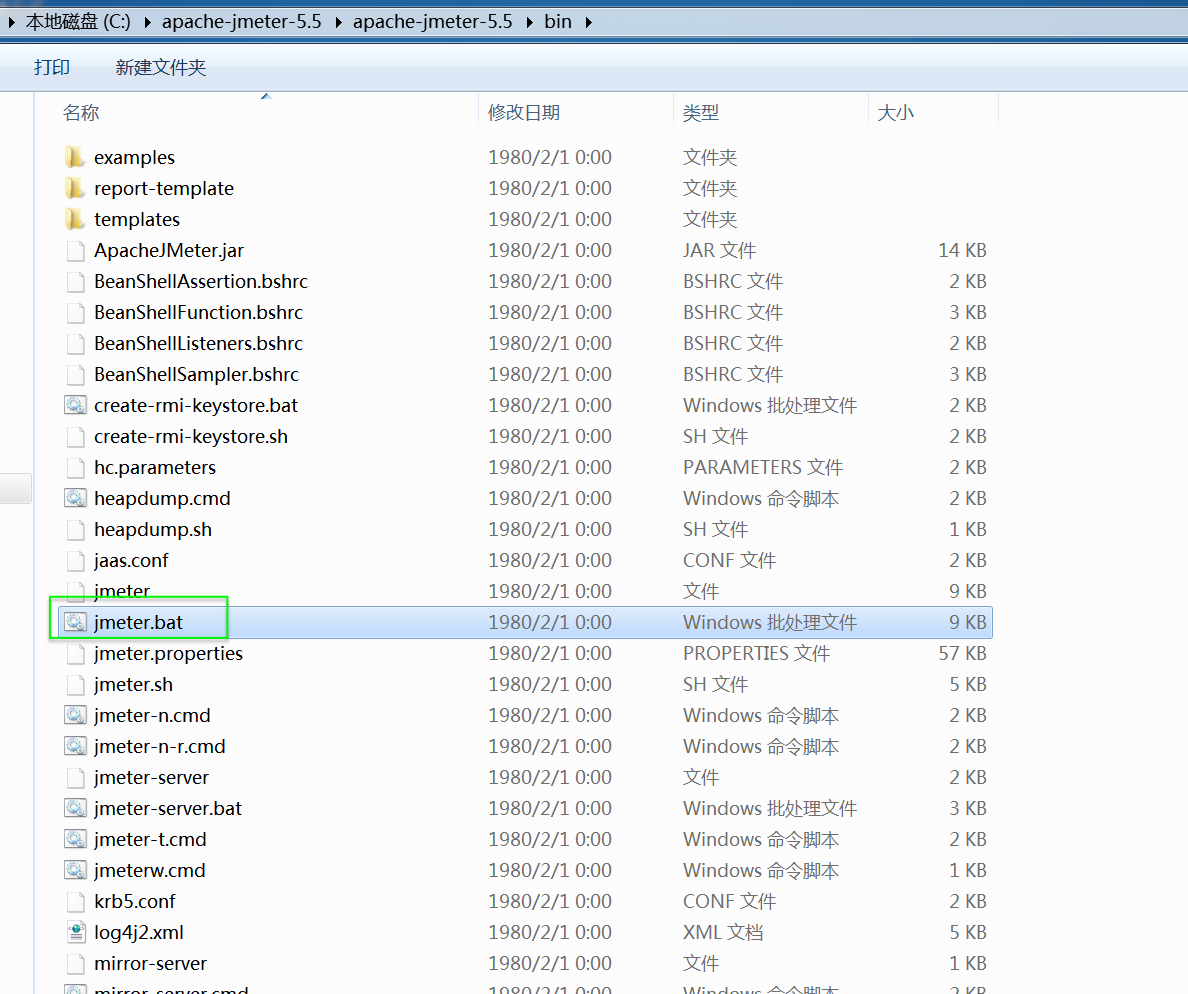Click the ApacheJMeter.jar file icon
The height and width of the screenshot is (994, 1188).
click(x=75, y=250)
